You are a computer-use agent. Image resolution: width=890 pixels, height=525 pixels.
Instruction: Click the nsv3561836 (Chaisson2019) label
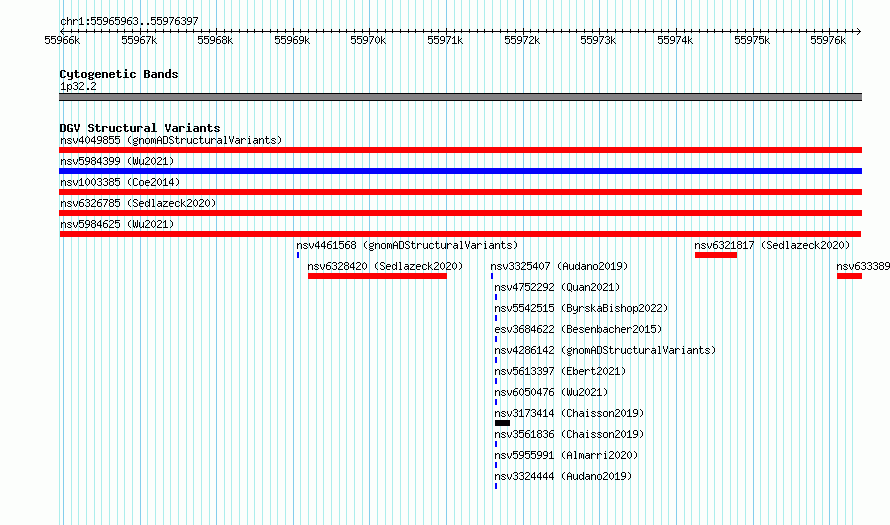[x=569, y=434]
